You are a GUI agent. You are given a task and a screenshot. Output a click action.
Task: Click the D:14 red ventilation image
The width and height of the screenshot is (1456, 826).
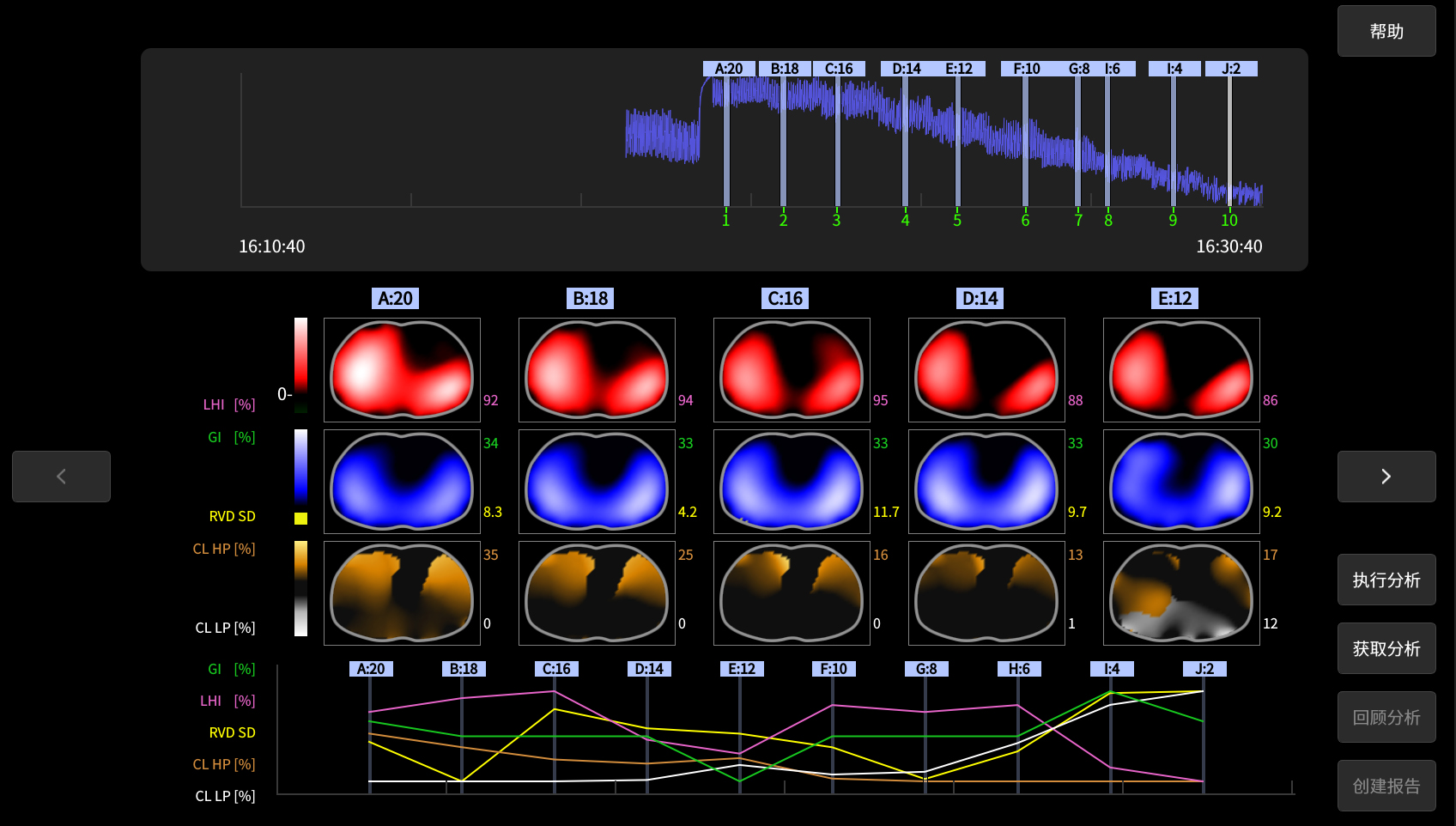(986, 370)
